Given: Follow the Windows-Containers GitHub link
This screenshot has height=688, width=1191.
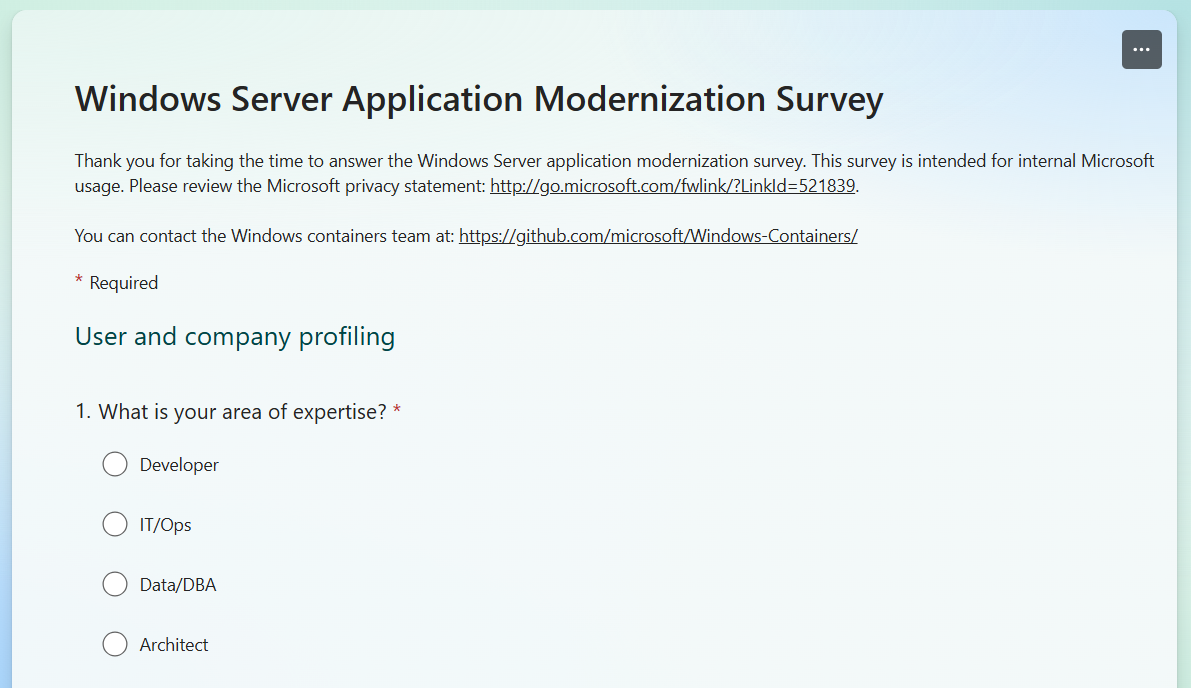Looking at the screenshot, I should coord(658,235).
